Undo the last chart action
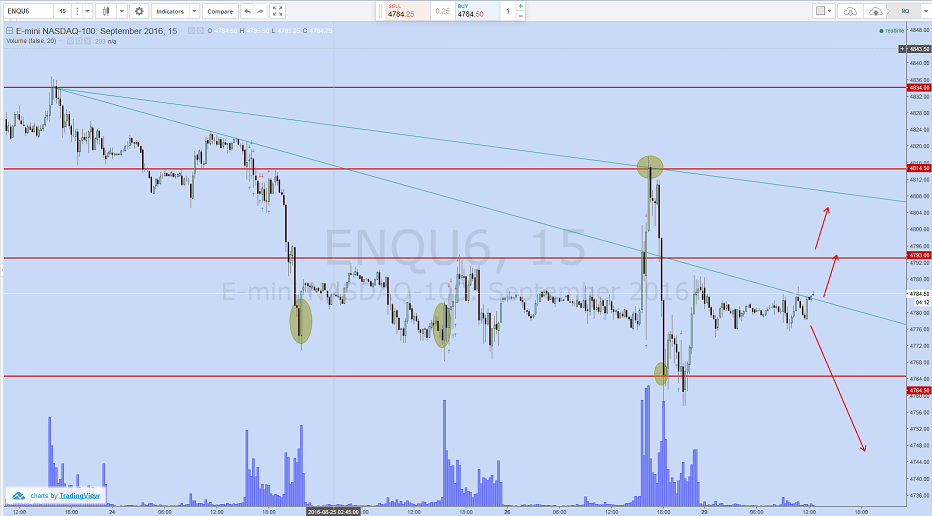Screen dimensions: 932x516 pyautogui.click(x=248, y=11)
